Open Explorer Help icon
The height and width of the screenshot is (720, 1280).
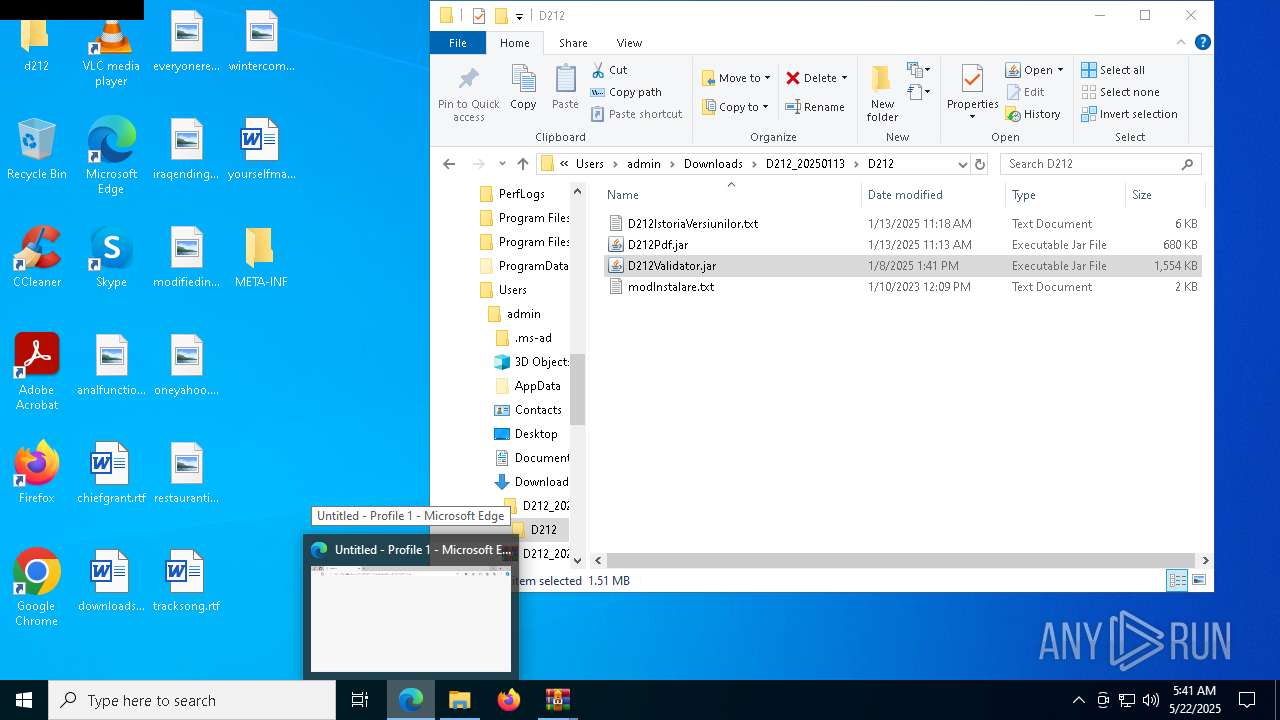click(x=1203, y=42)
